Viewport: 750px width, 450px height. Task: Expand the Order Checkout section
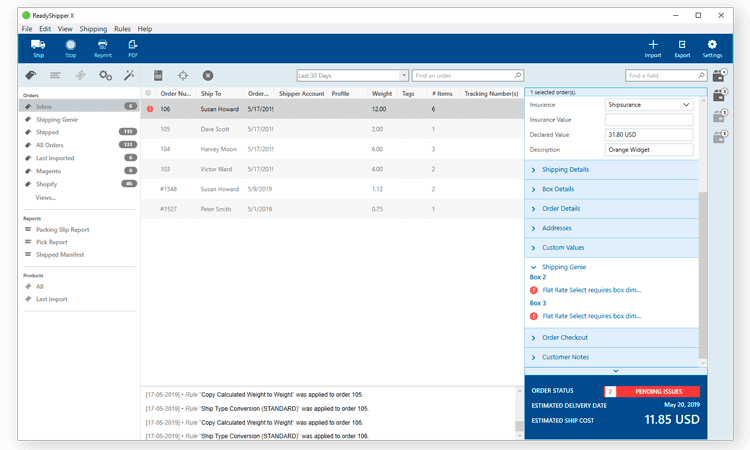pos(612,338)
